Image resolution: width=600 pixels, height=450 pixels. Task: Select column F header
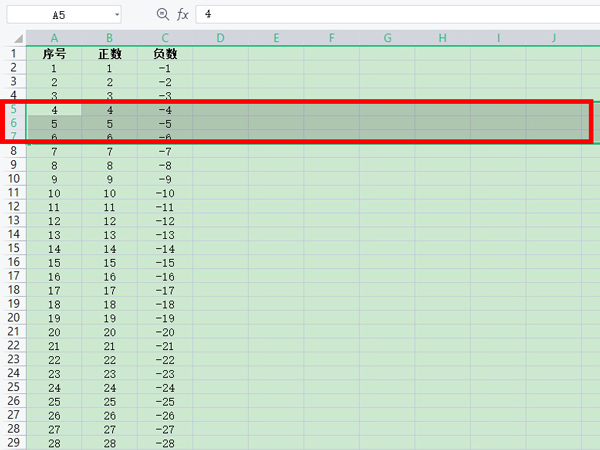pyautogui.click(x=332, y=38)
